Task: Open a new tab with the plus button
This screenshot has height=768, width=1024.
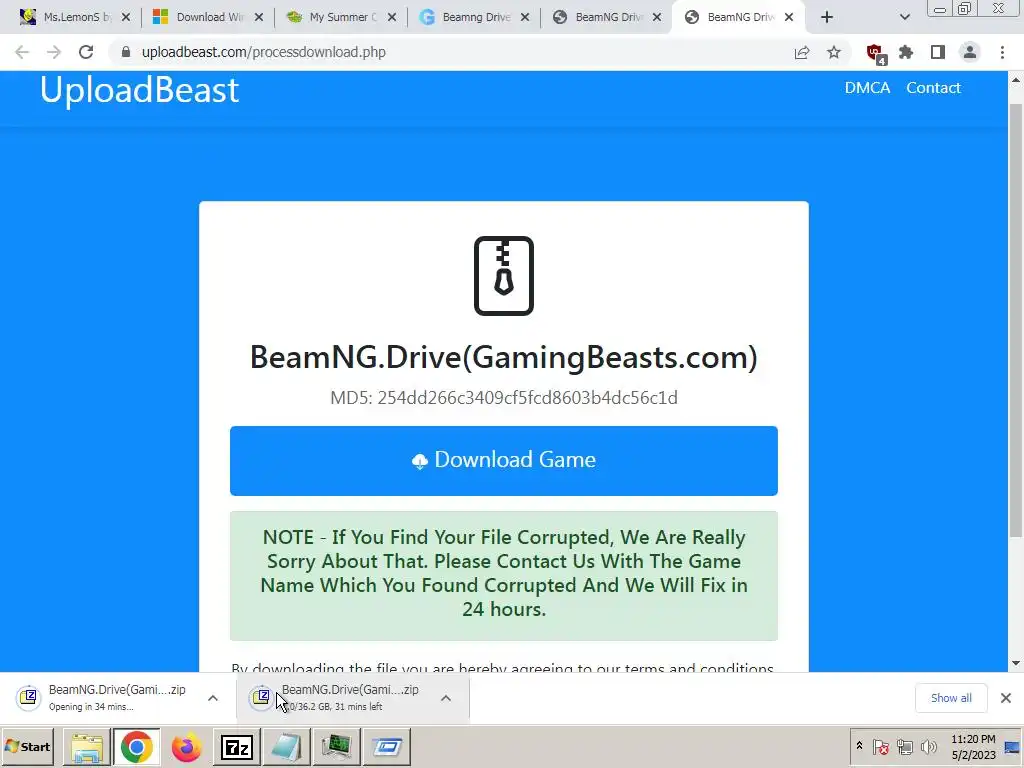Action: tap(827, 17)
